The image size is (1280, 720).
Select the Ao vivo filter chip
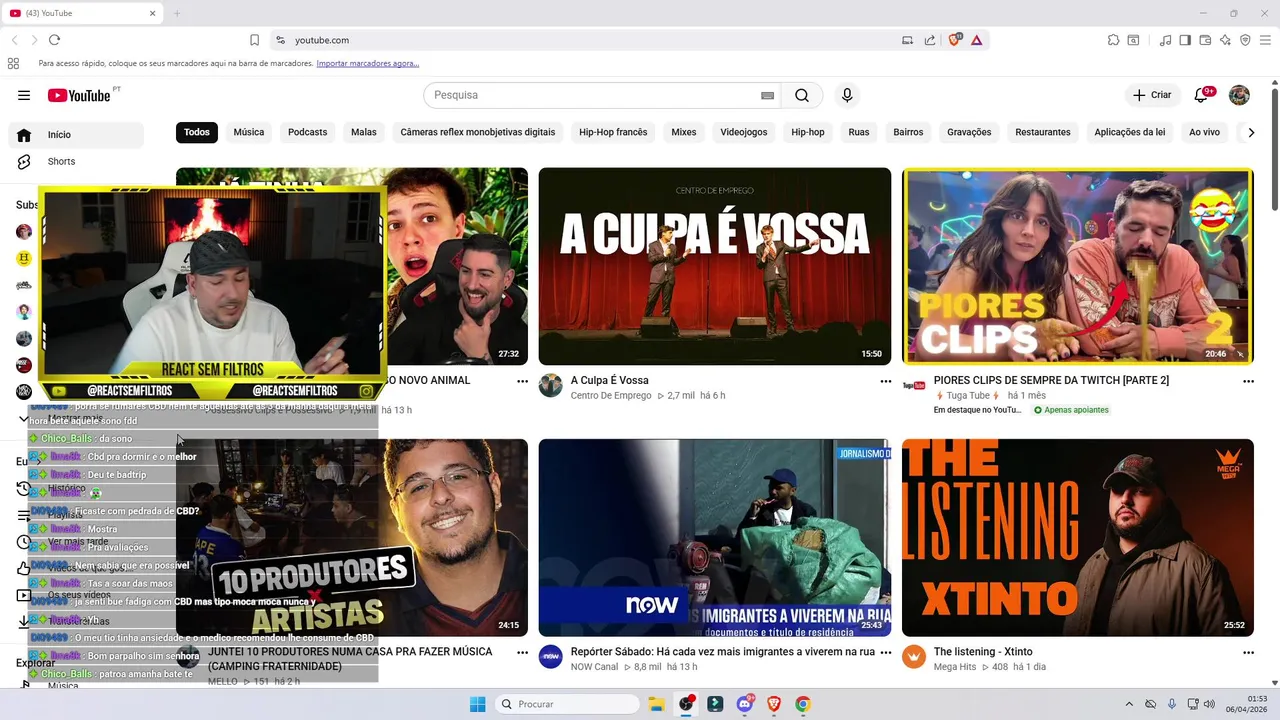[x=1204, y=132]
